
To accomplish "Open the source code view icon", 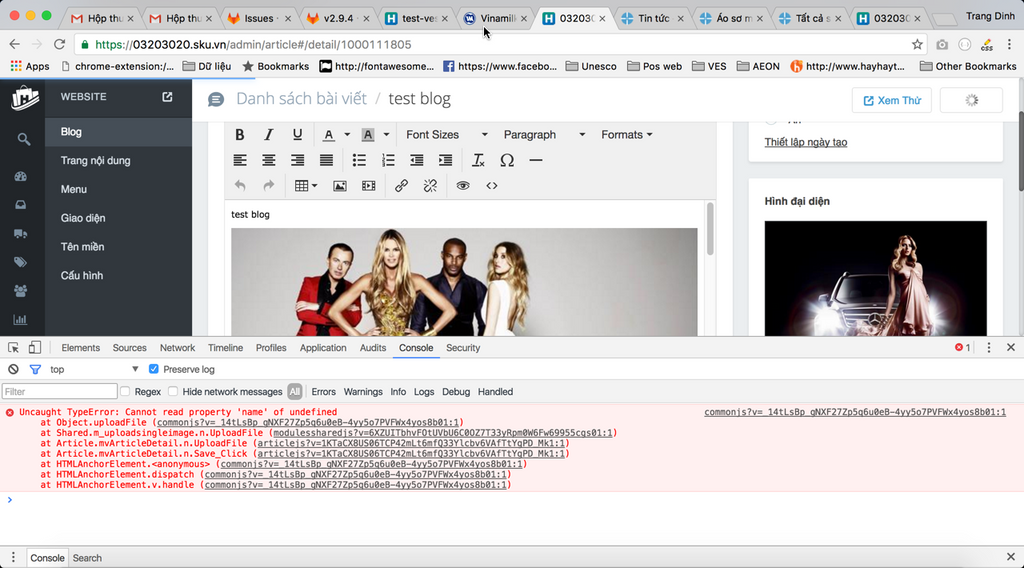I will [x=492, y=186].
